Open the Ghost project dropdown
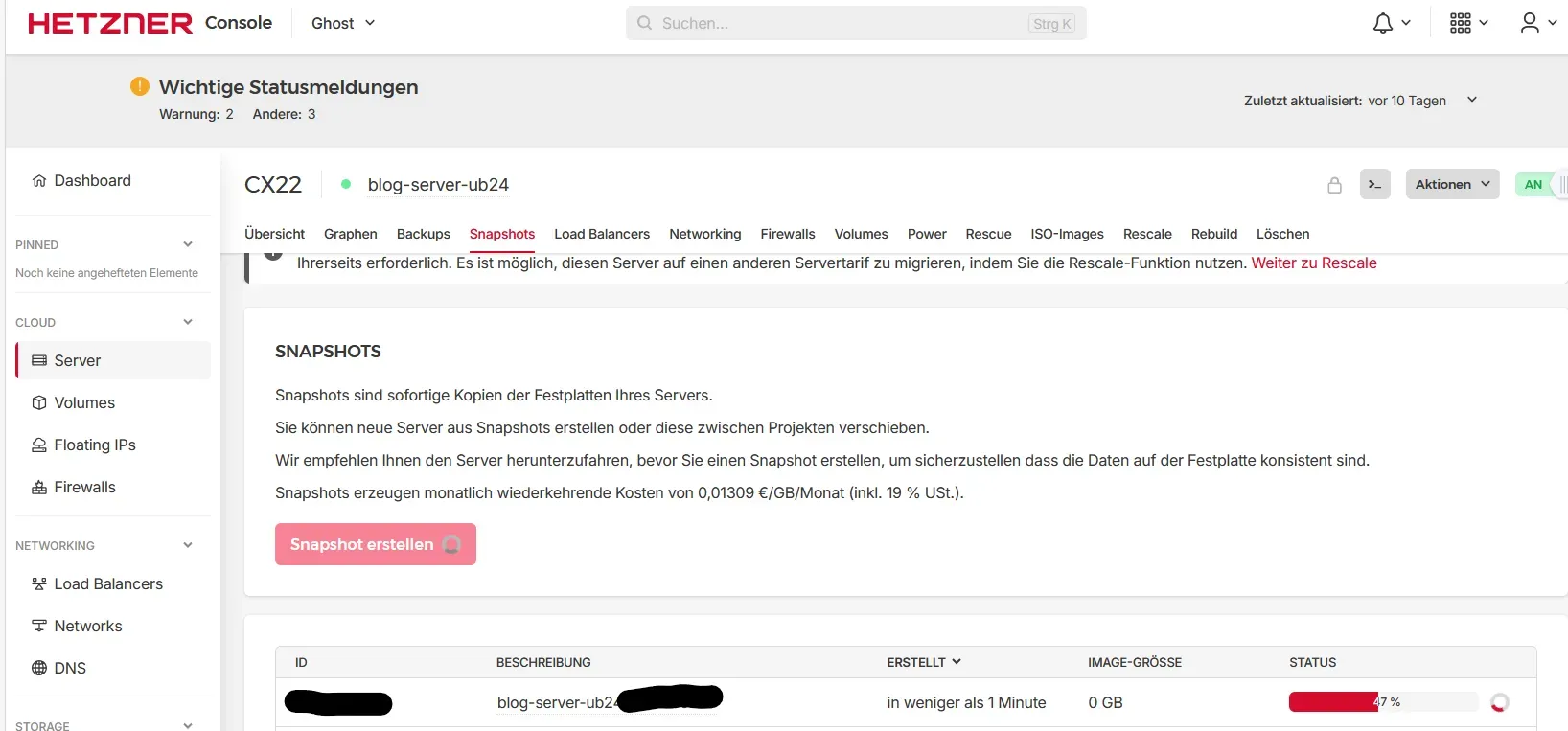This screenshot has width=1568, height=731. tap(343, 23)
